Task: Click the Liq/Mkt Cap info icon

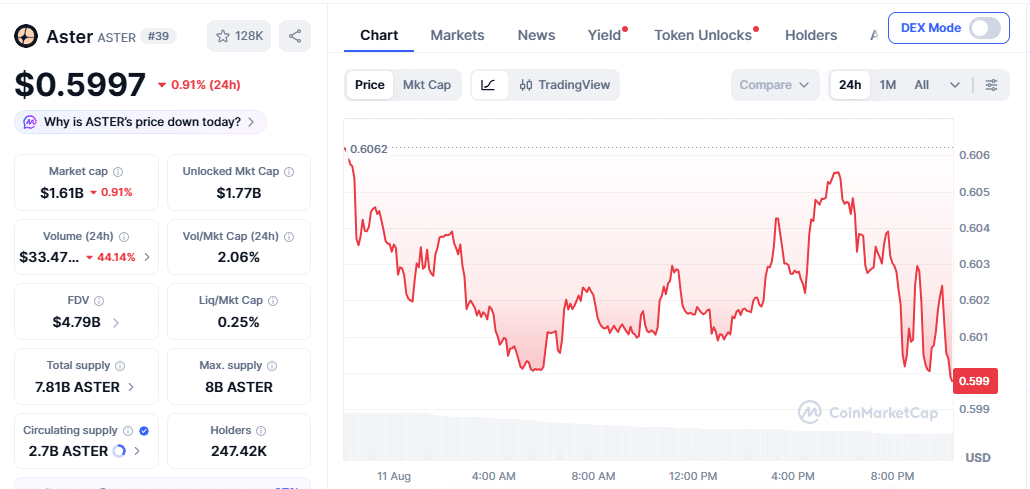Action: tap(273, 300)
